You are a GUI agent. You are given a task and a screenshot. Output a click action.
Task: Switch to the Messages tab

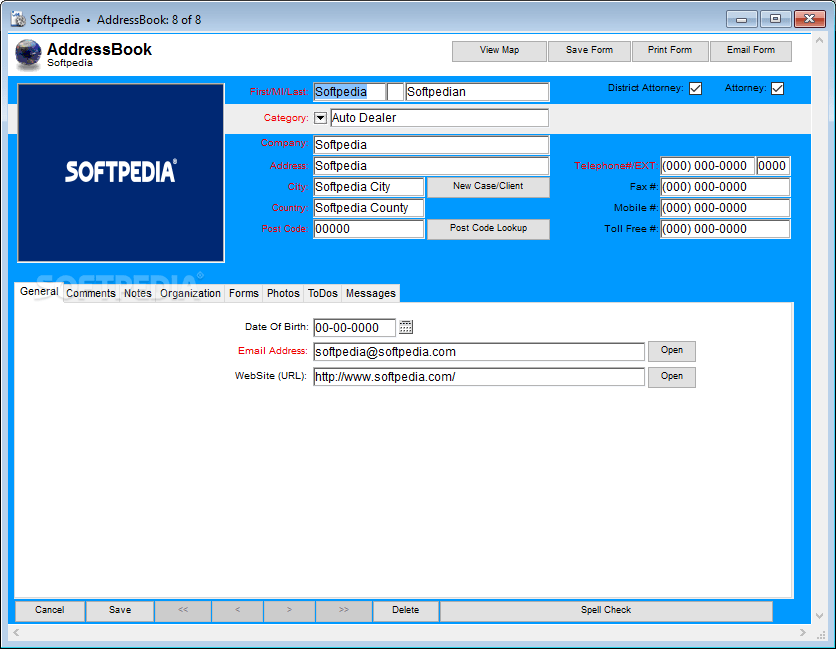point(369,293)
